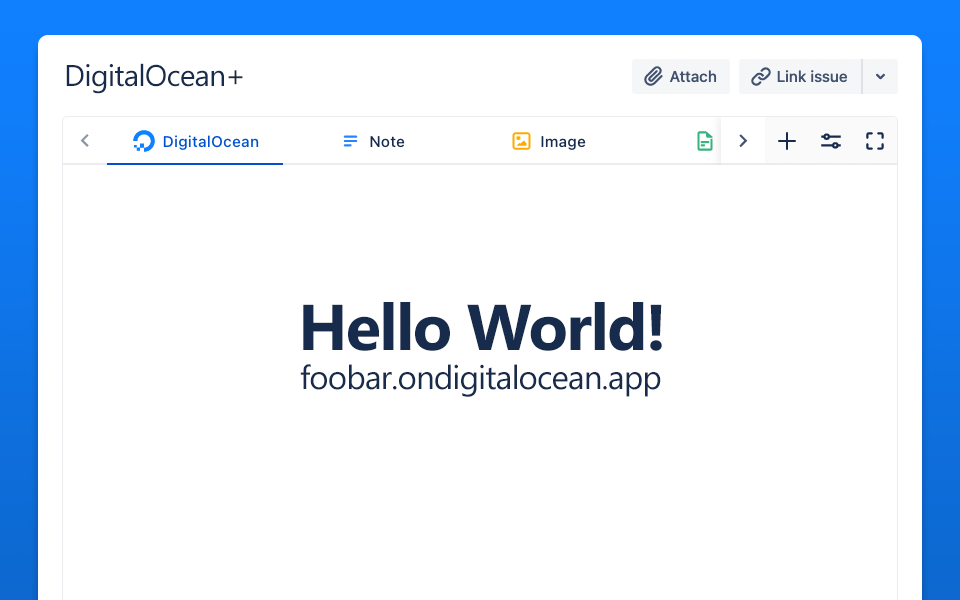
Task: Click the paperclip icon inside the Attach button
Action: coord(654,76)
